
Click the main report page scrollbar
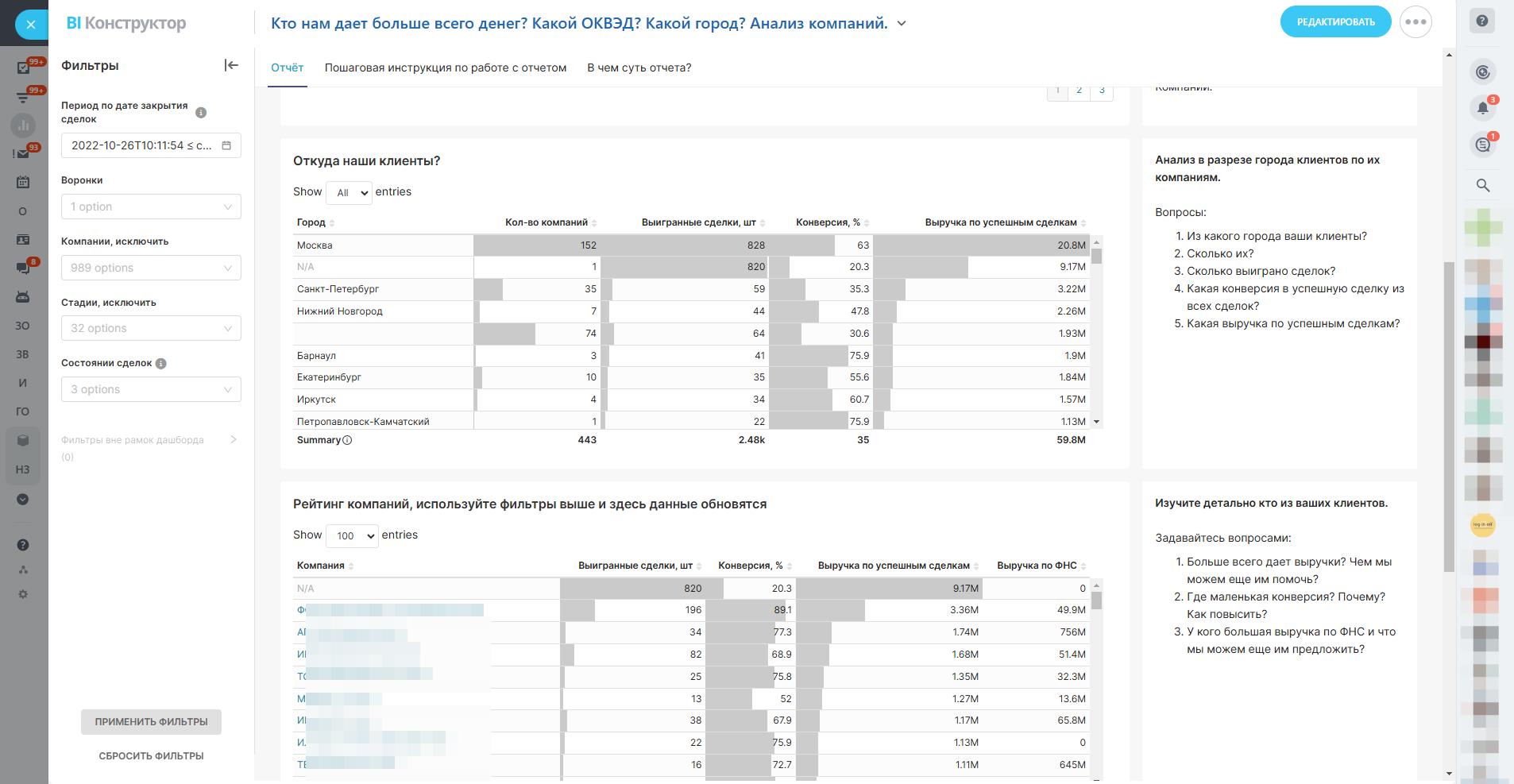pyautogui.click(x=1449, y=417)
